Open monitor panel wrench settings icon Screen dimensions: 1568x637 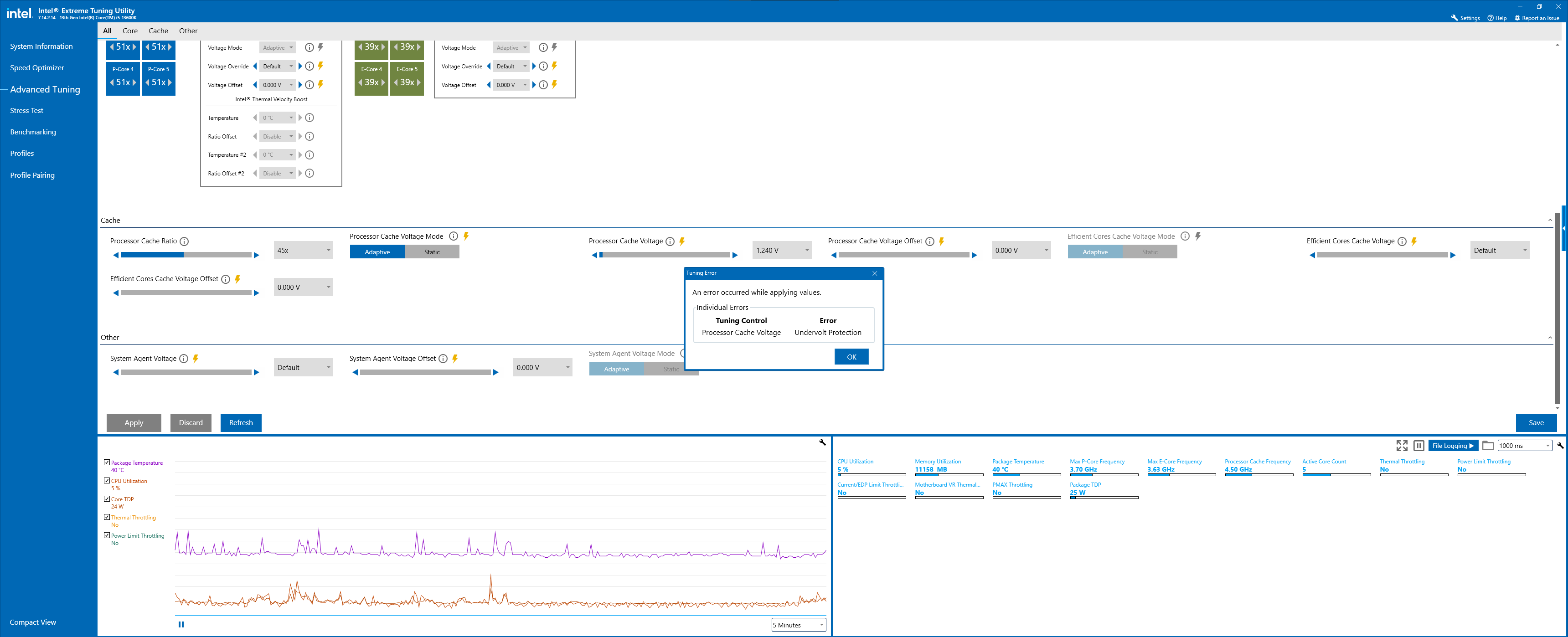pos(1560,445)
